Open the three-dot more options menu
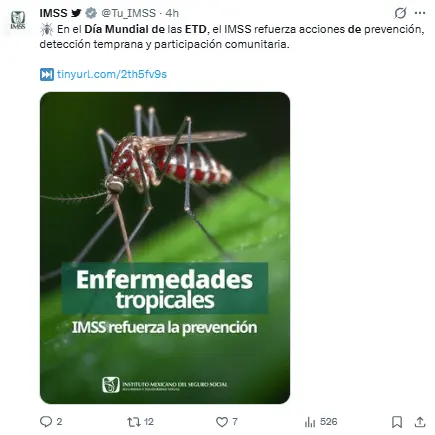Viewport: 435px width, 435px height. [420, 13]
